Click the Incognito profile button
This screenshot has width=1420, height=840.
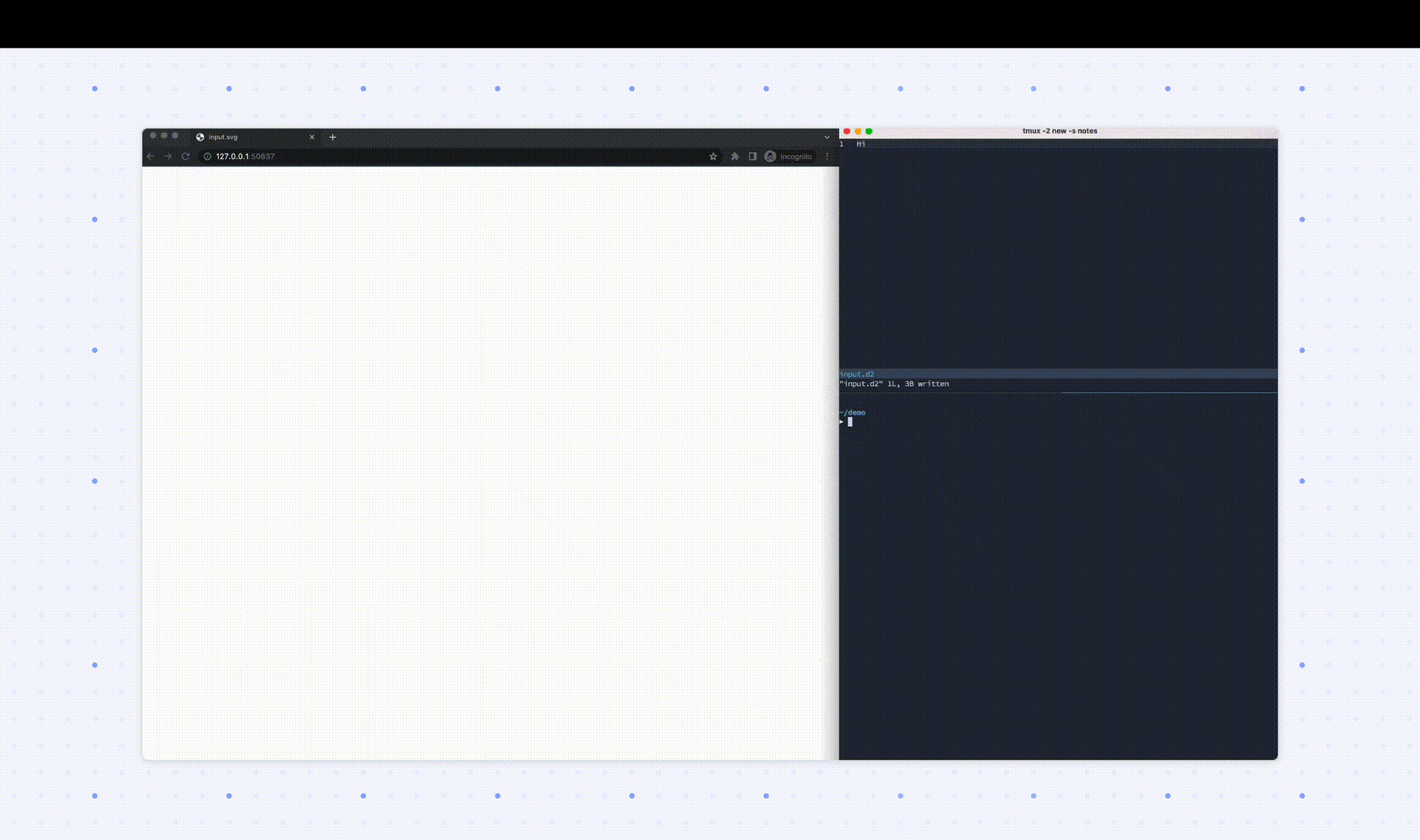pyautogui.click(x=788, y=156)
